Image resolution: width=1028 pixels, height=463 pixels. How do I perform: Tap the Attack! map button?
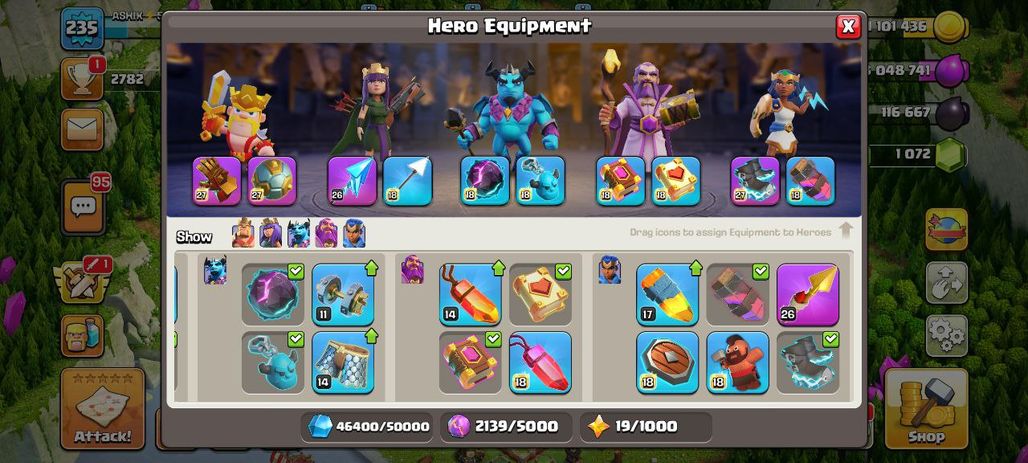click(102, 408)
